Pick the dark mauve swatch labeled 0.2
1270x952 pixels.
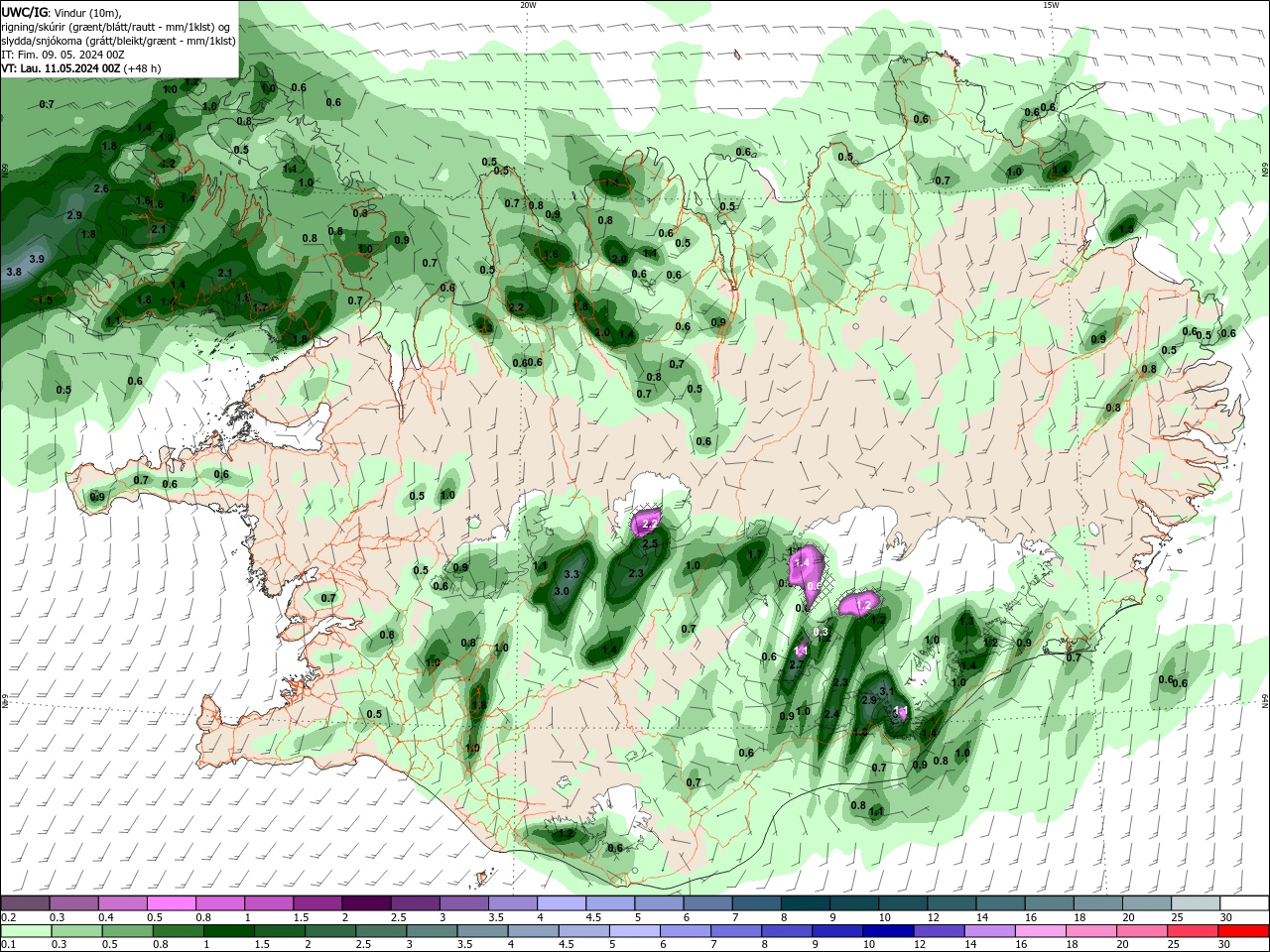click(25, 902)
